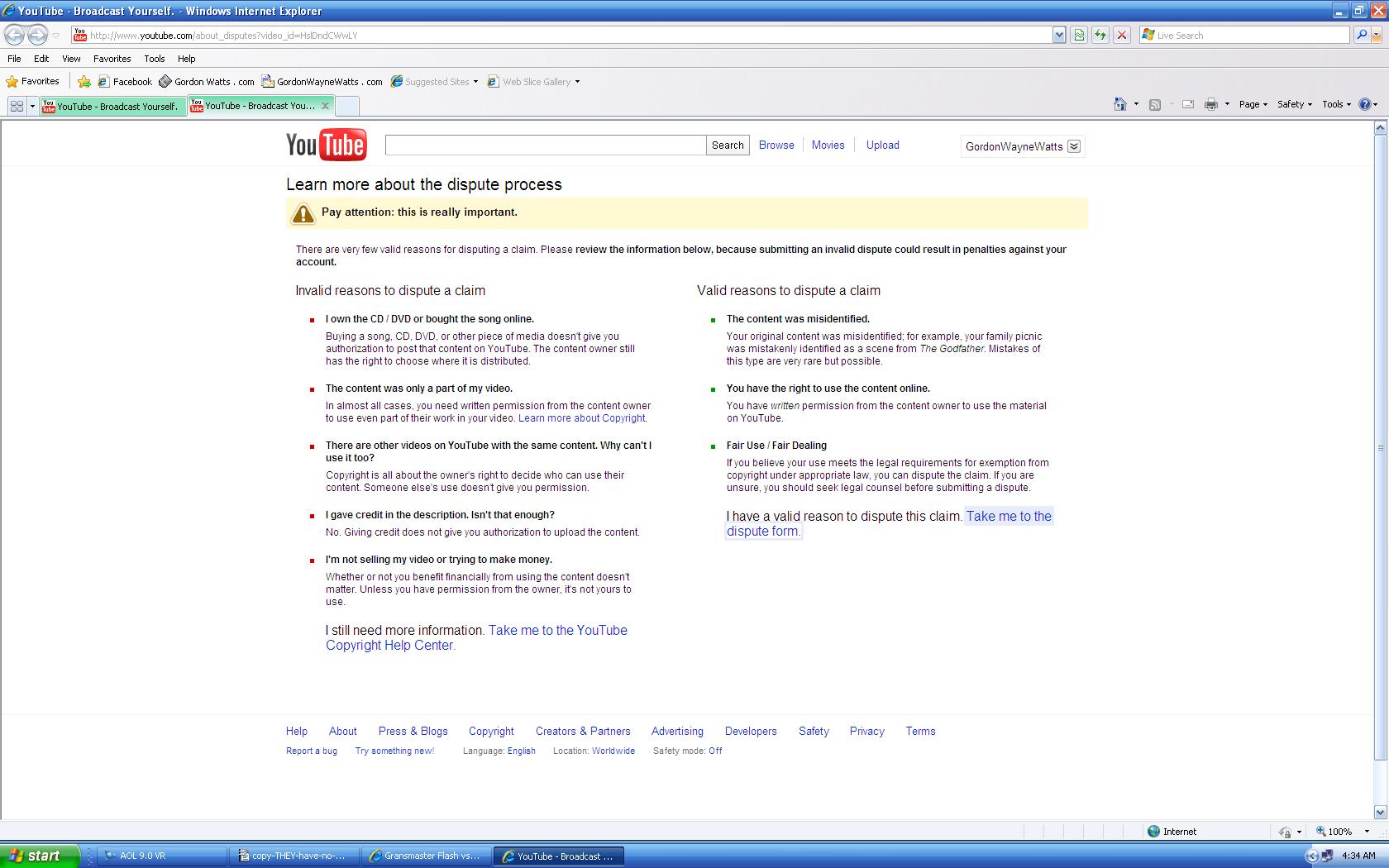
Task: Switch to Gransmaster Flash taskbar window
Action: click(x=427, y=856)
